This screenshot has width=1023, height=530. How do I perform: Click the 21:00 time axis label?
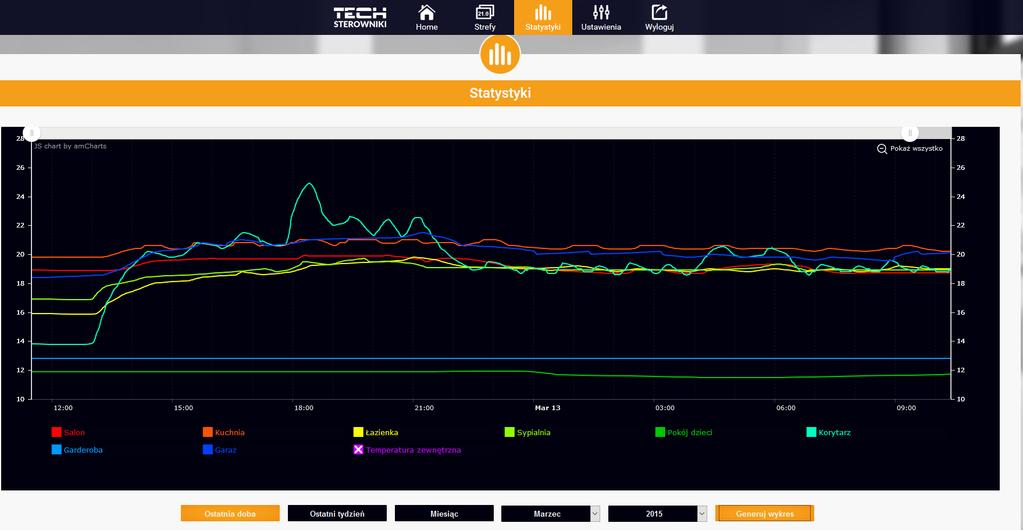pos(424,408)
